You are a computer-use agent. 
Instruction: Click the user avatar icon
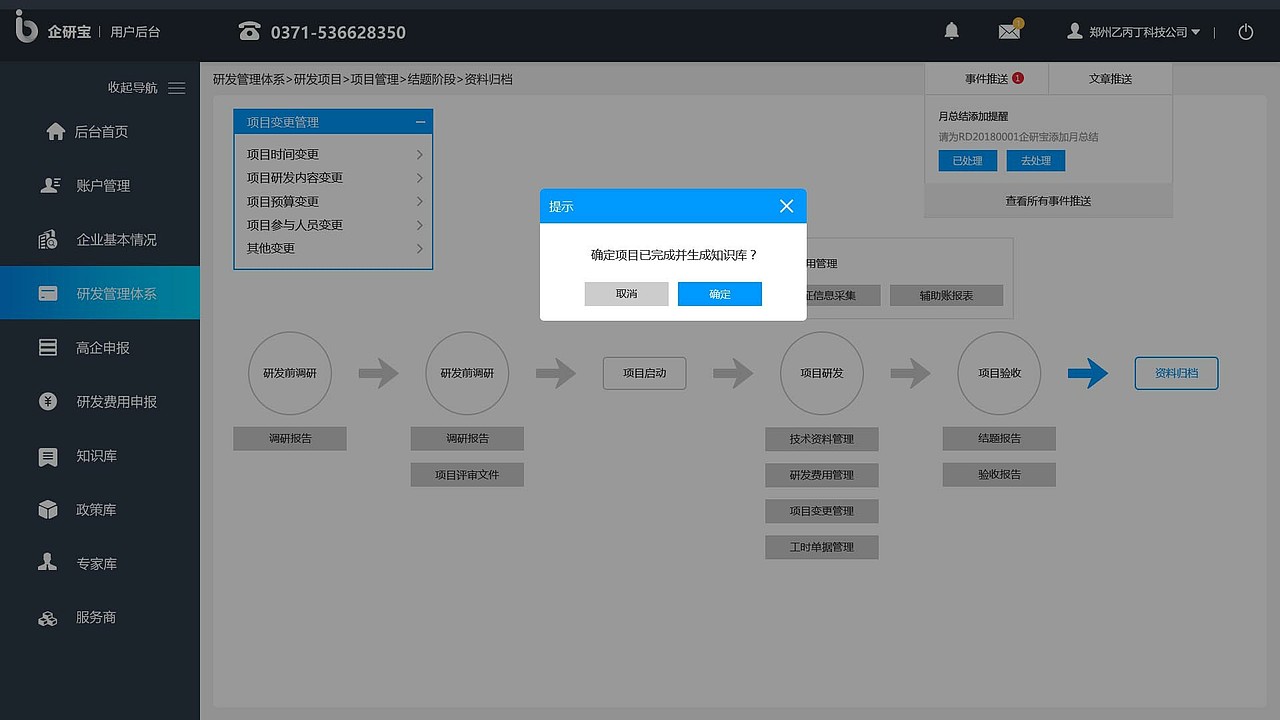tap(1075, 32)
